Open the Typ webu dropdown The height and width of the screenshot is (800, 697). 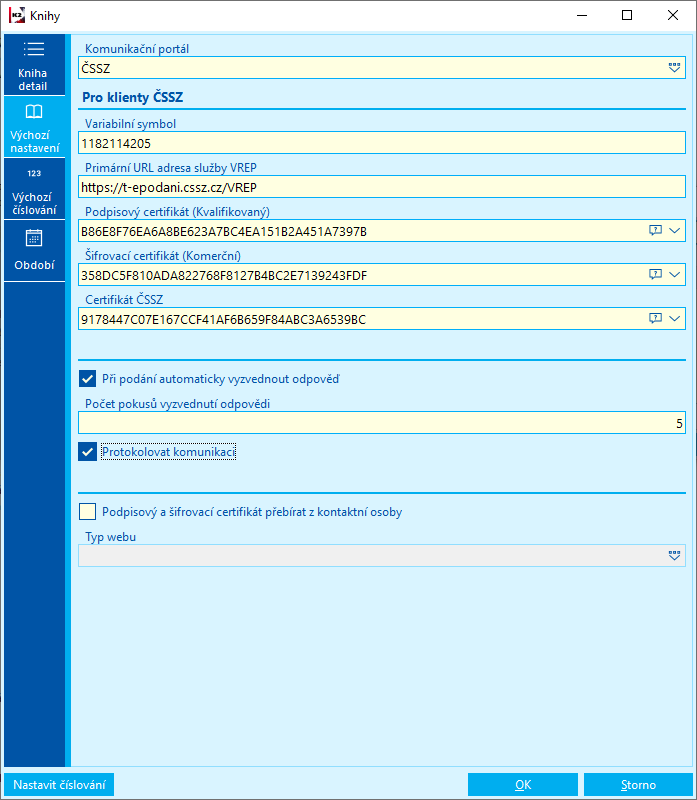click(x=674, y=556)
